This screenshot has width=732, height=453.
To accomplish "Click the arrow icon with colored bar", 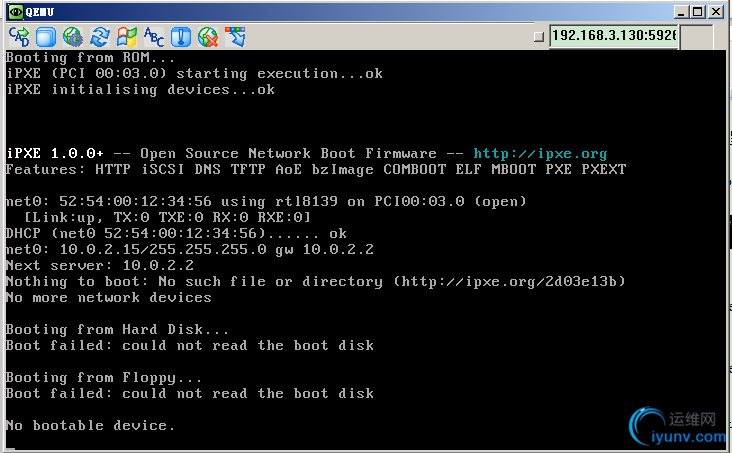I will 235,37.
